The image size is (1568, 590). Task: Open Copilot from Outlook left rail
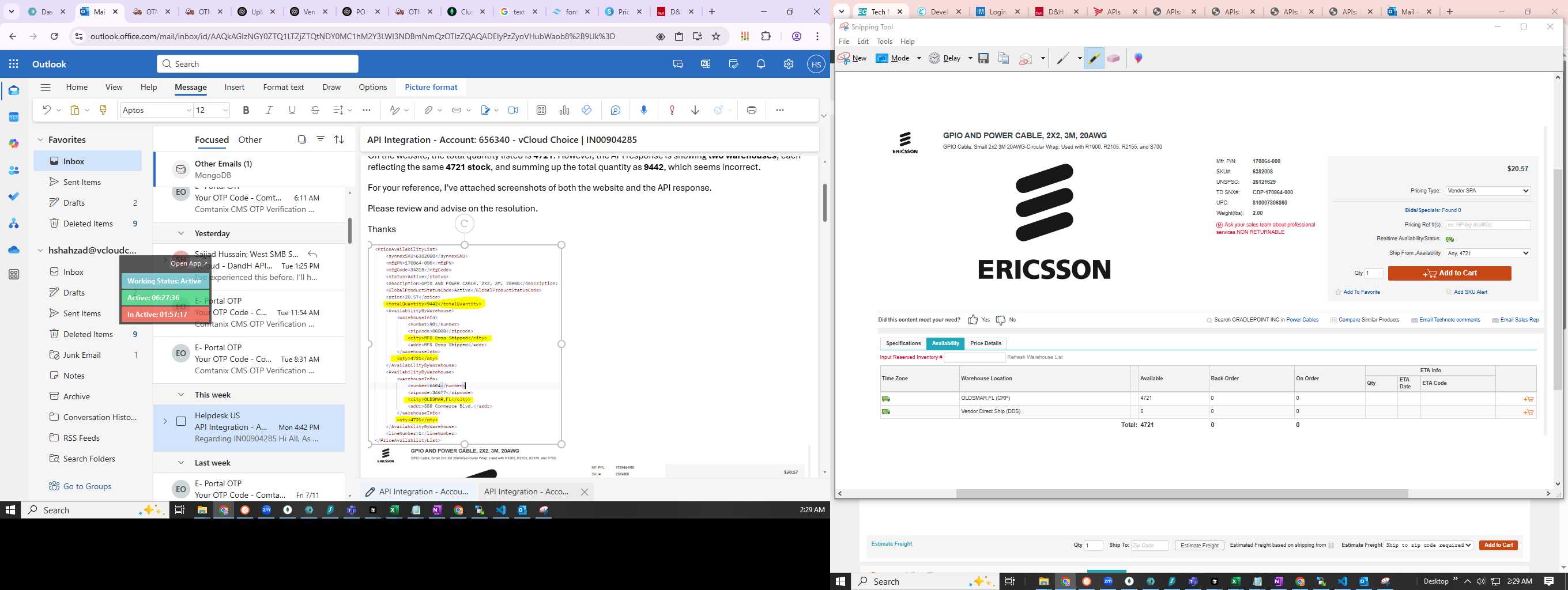tap(13, 143)
